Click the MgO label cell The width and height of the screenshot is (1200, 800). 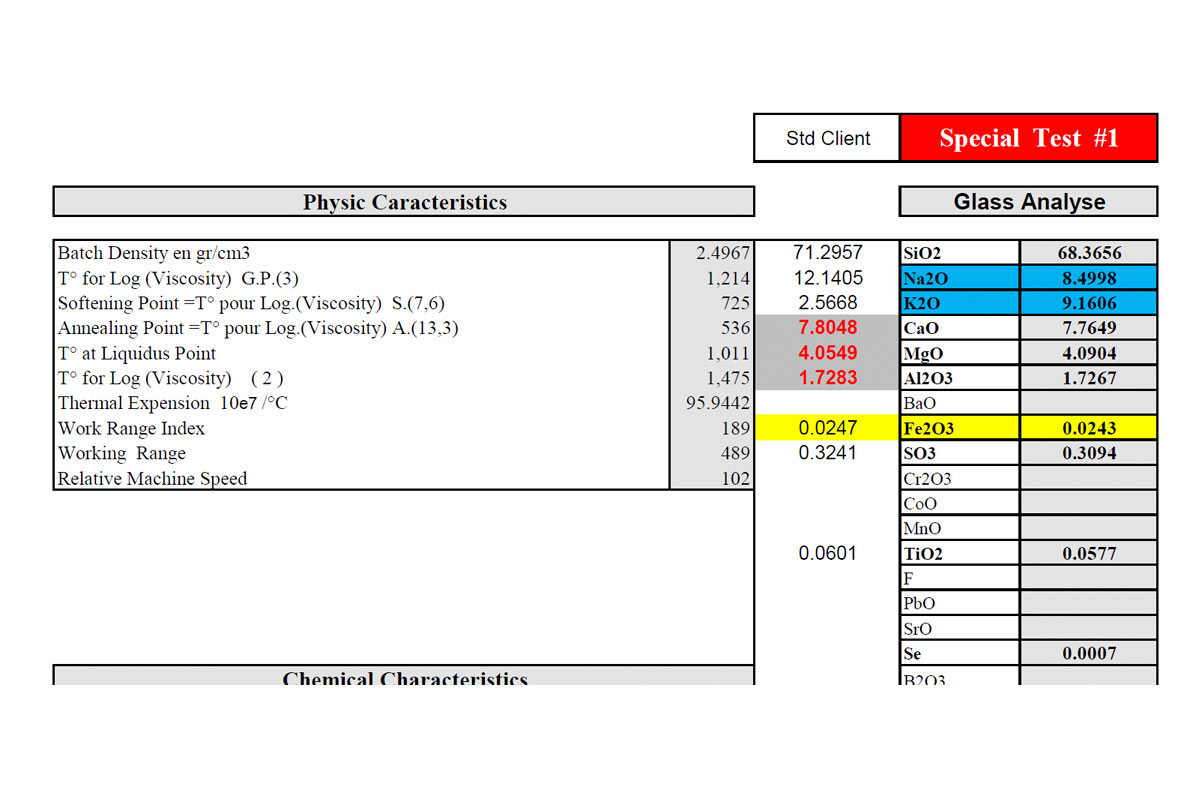click(x=960, y=353)
